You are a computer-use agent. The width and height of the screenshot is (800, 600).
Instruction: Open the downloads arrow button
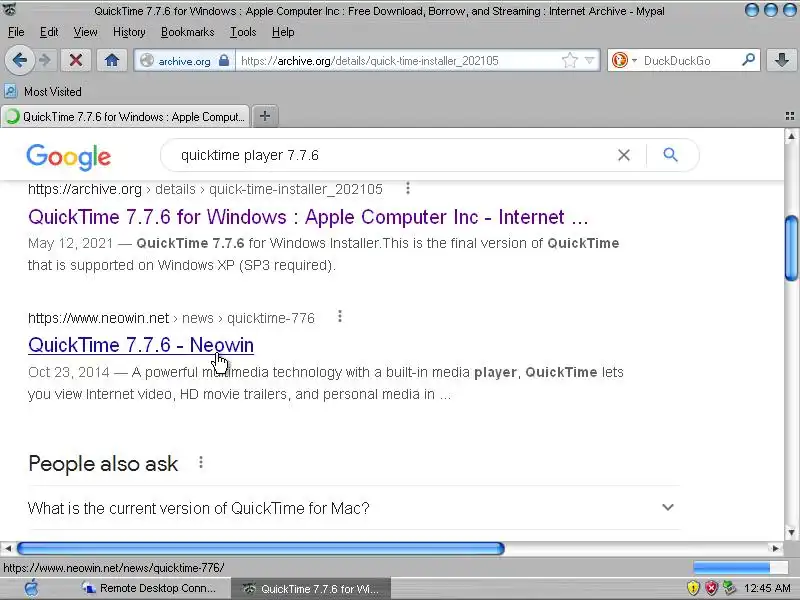tap(782, 60)
